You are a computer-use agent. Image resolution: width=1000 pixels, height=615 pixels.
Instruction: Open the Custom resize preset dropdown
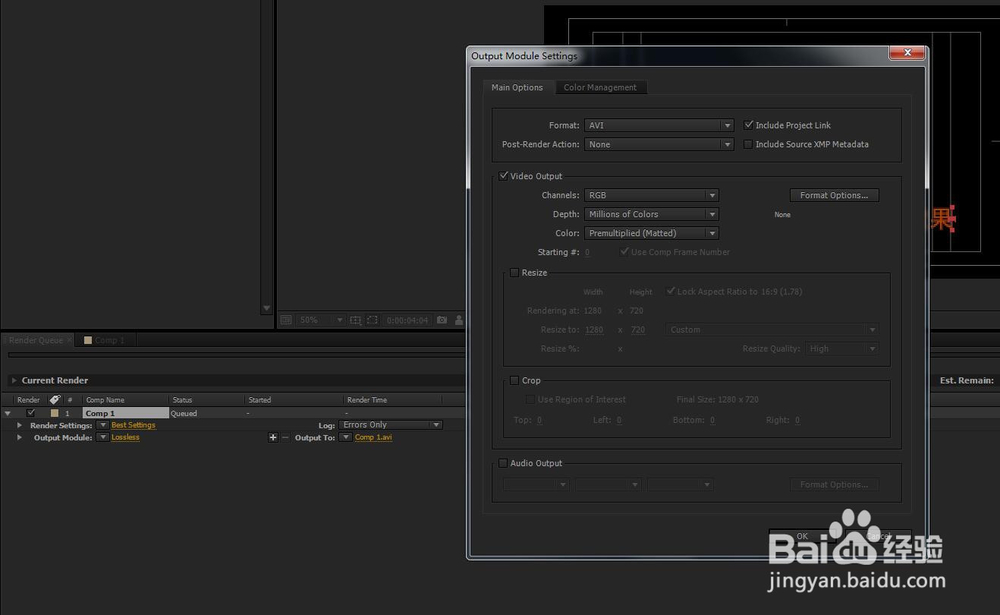pyautogui.click(x=772, y=330)
